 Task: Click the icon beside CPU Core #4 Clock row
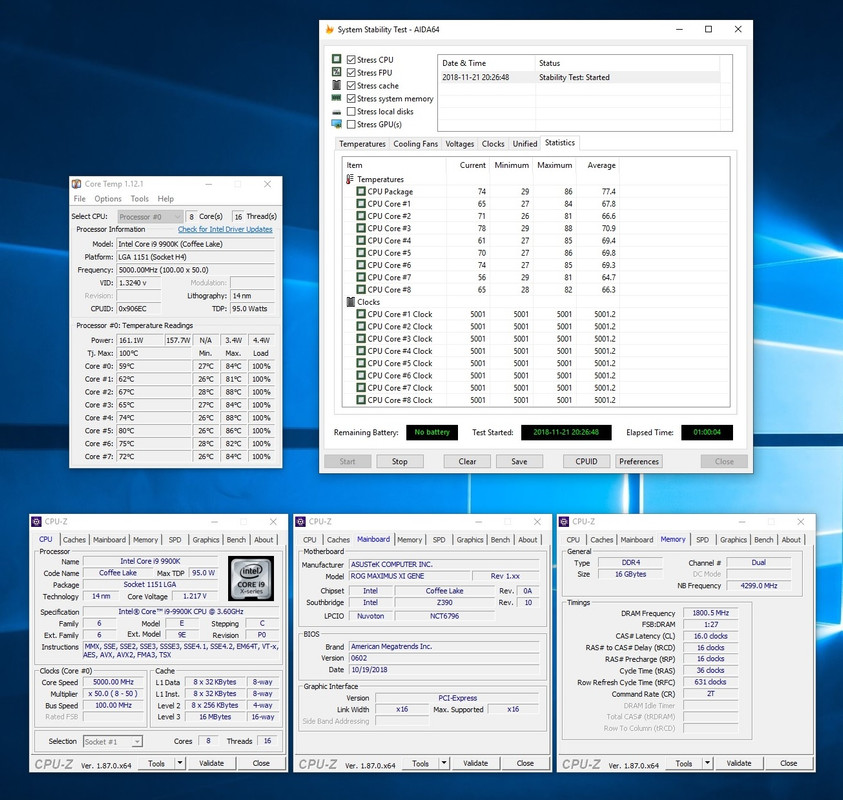(361, 351)
